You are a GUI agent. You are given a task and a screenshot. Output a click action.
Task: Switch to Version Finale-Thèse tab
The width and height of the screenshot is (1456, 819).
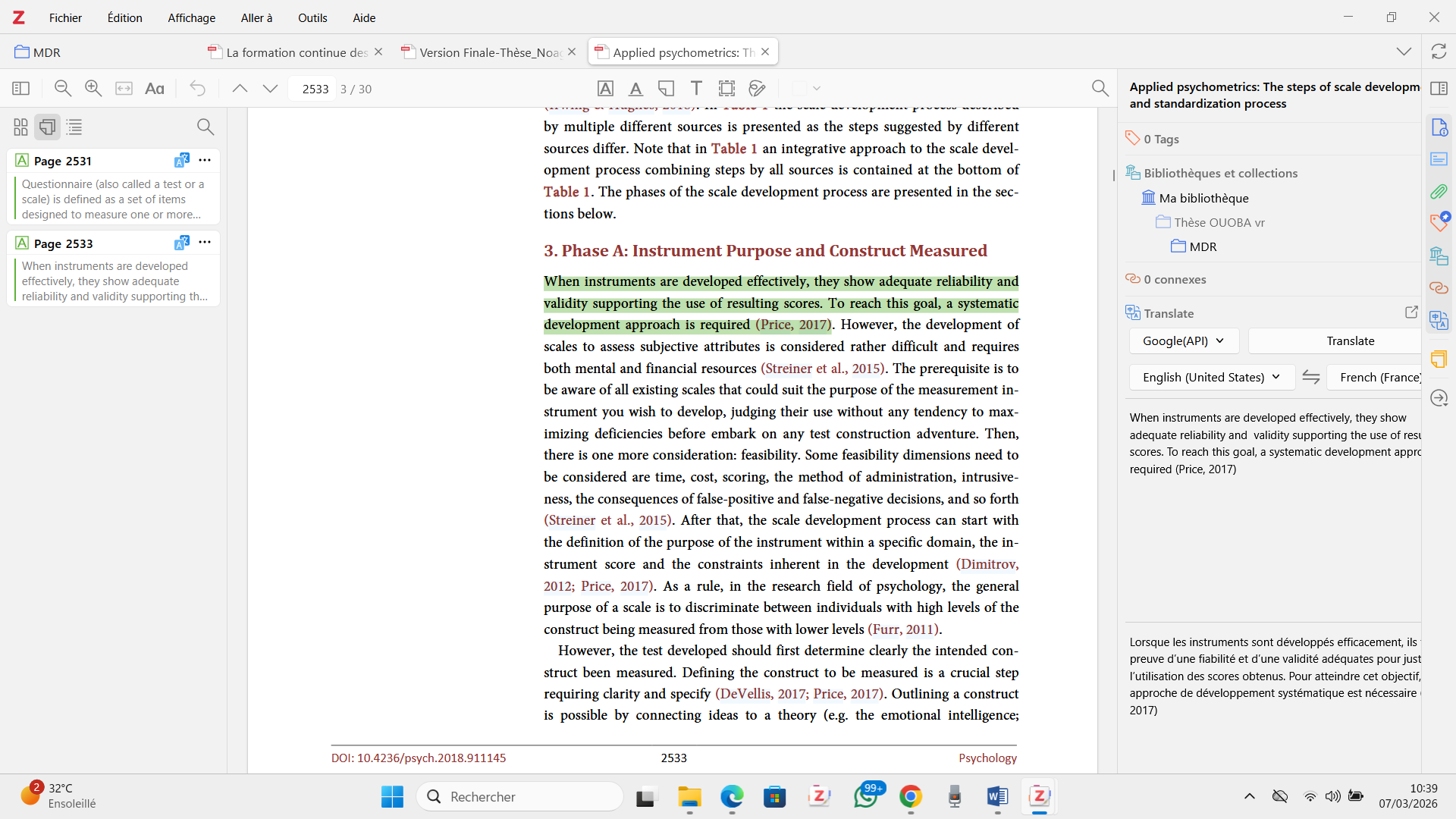489,52
